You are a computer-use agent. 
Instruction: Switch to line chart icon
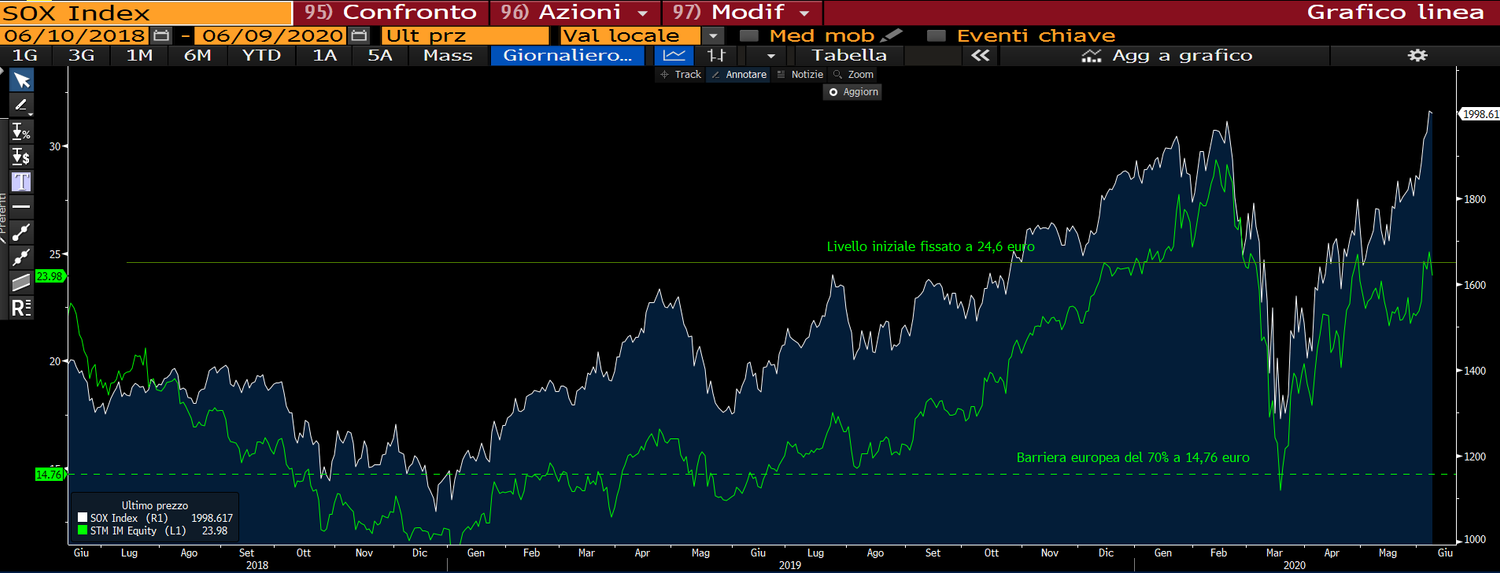coord(675,55)
